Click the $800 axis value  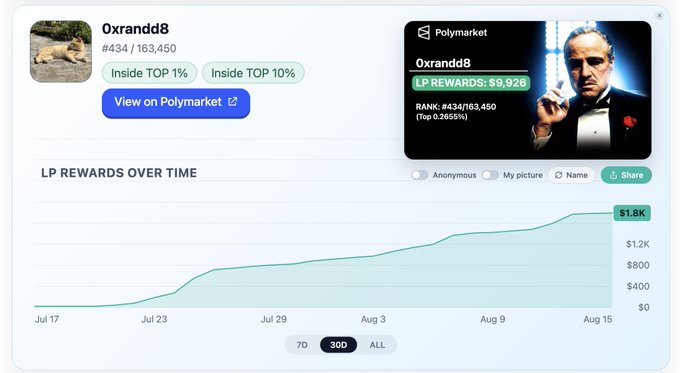638,265
